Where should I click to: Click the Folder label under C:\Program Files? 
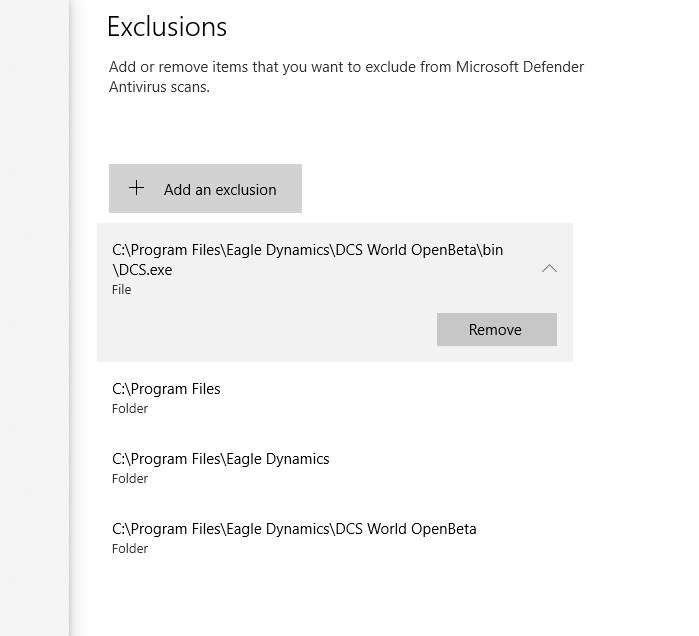(130, 409)
